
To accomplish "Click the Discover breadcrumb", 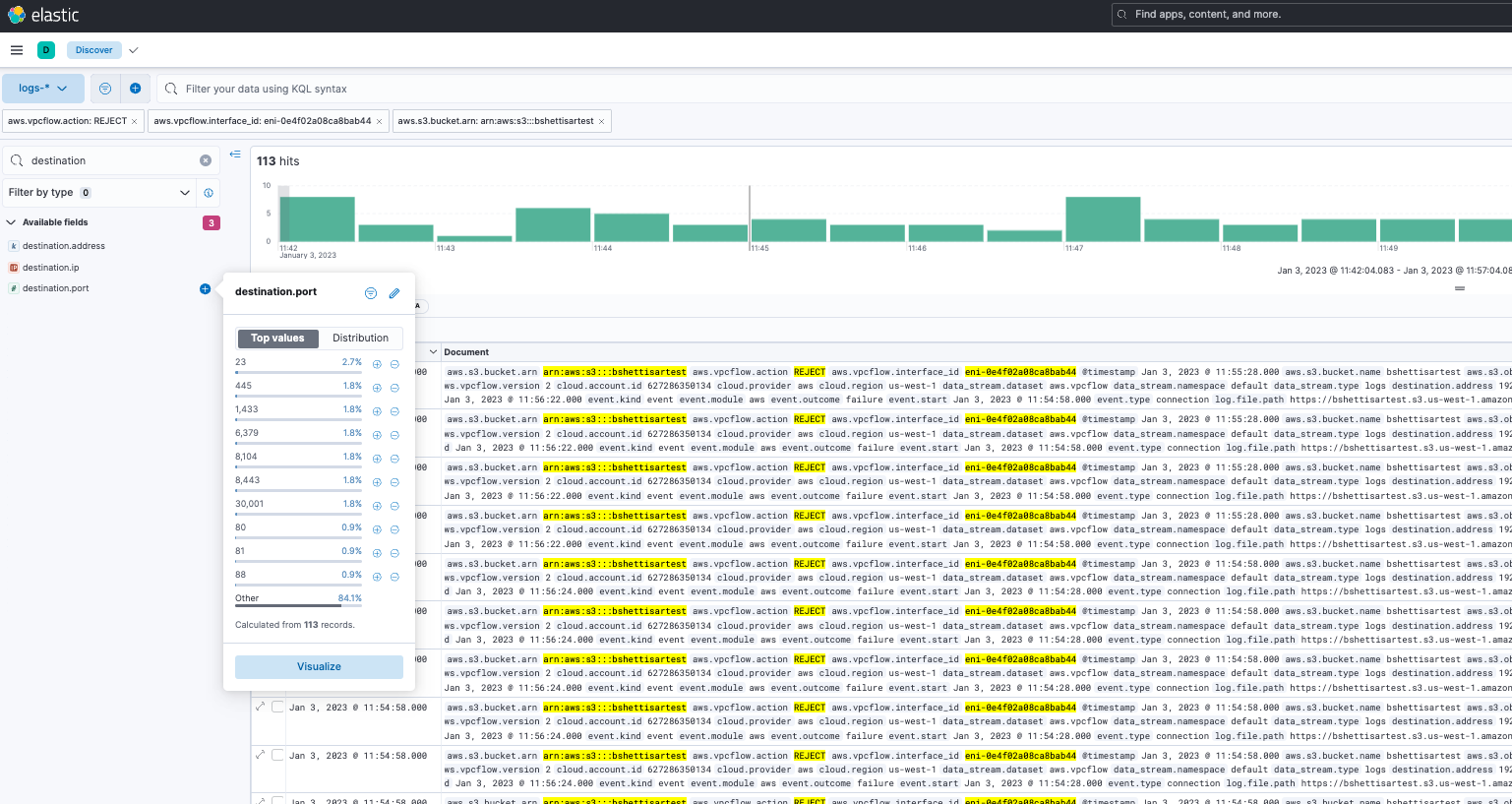I will point(94,50).
